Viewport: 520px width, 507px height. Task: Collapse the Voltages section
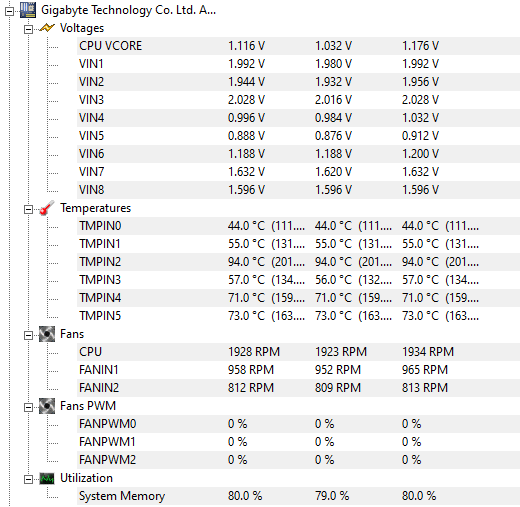click(x=29, y=29)
